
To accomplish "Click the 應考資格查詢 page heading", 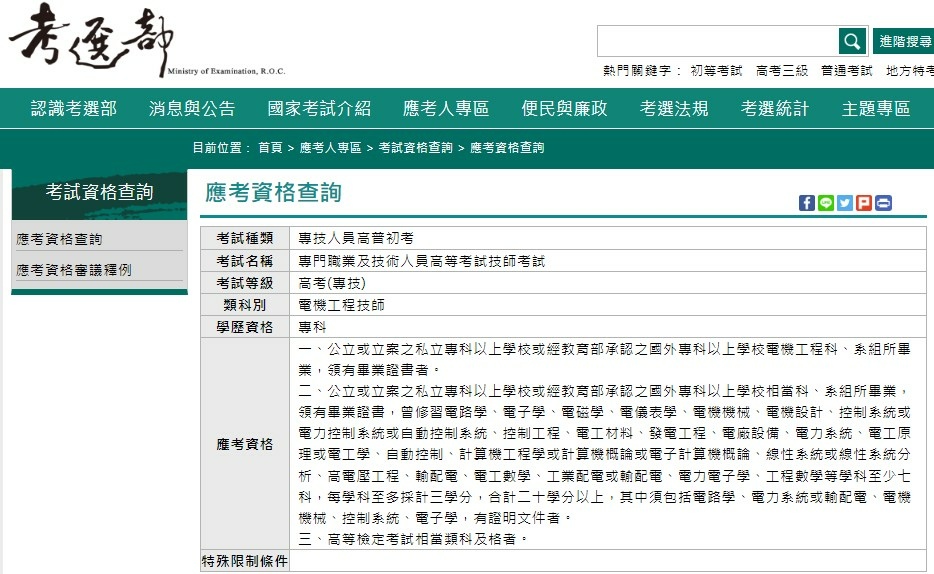I will pos(273,192).
